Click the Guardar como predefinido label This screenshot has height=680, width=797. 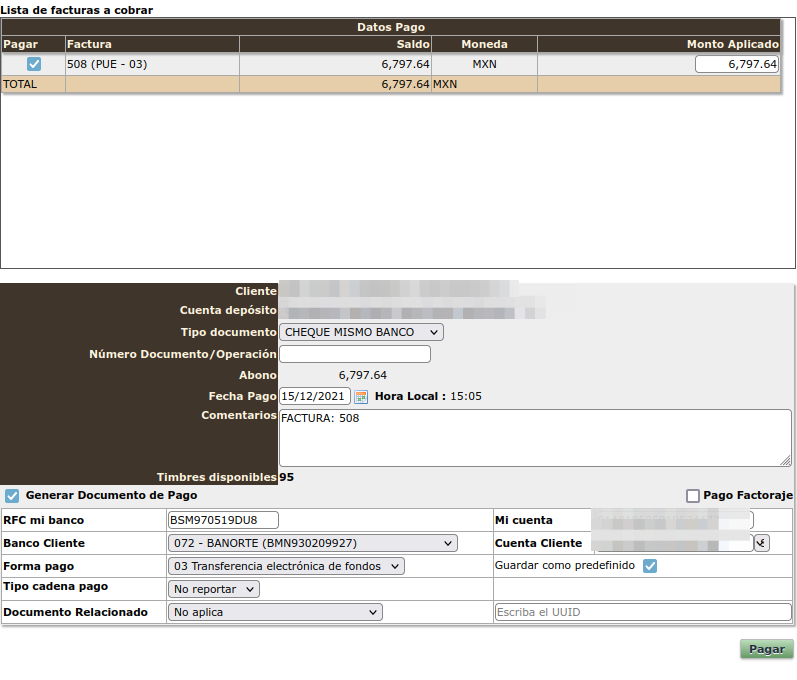[x=565, y=565]
